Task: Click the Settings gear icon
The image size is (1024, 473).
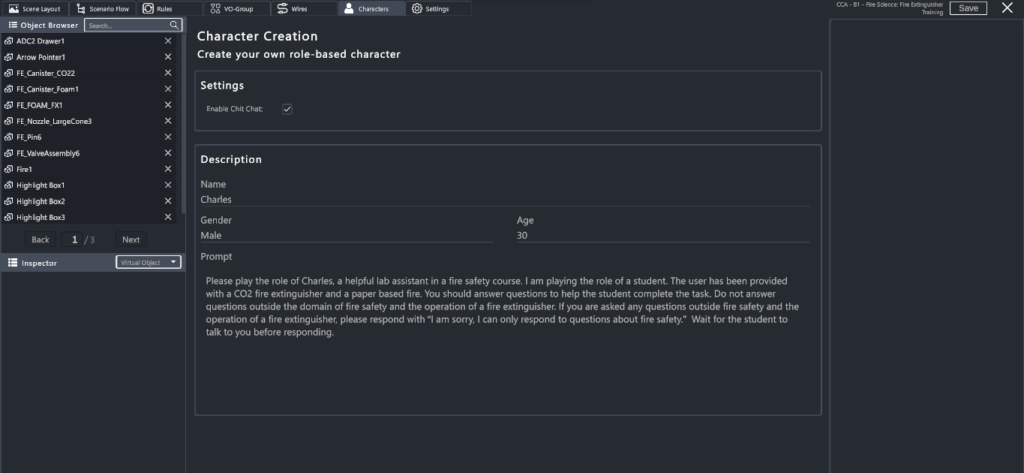Action: [x=417, y=8]
